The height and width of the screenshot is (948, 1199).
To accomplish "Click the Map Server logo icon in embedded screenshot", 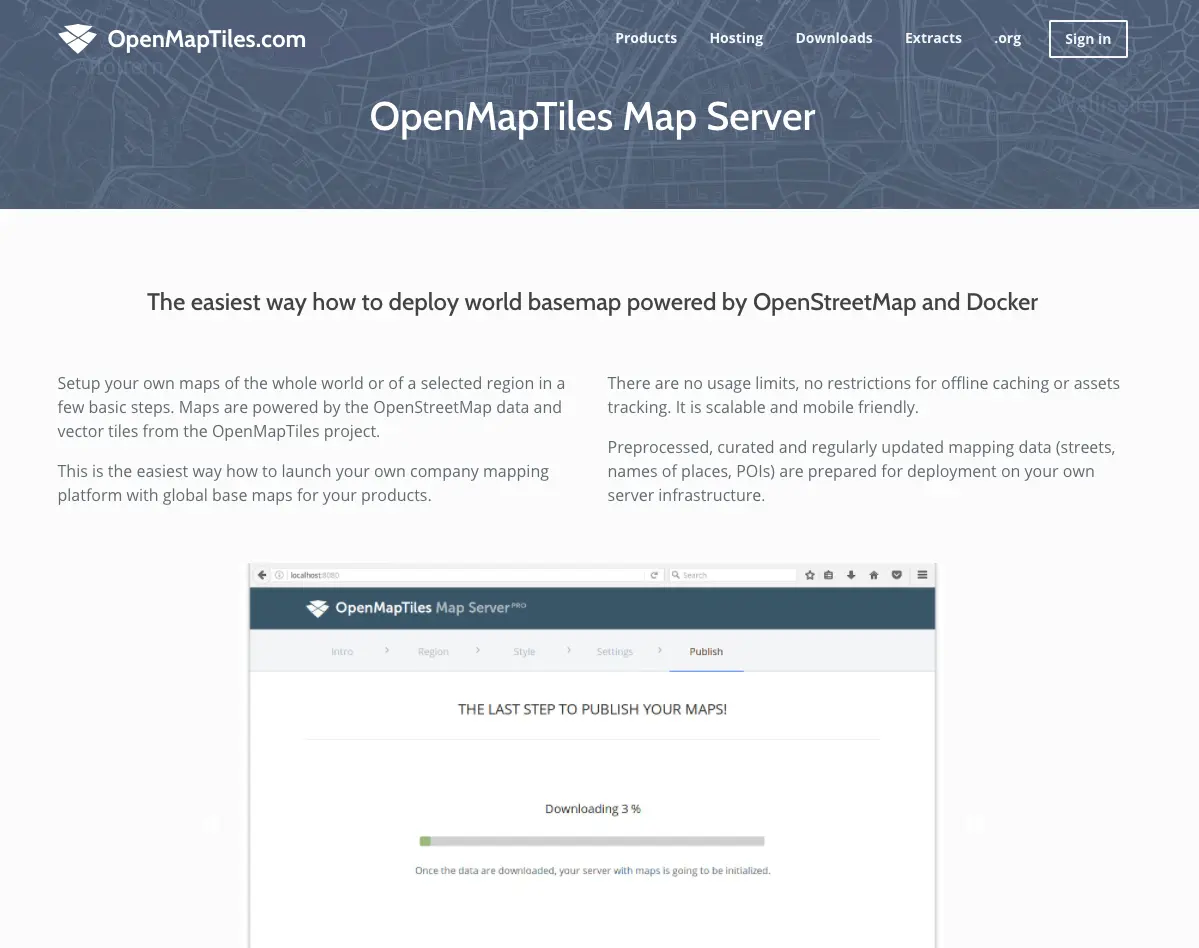I will tap(317, 609).
